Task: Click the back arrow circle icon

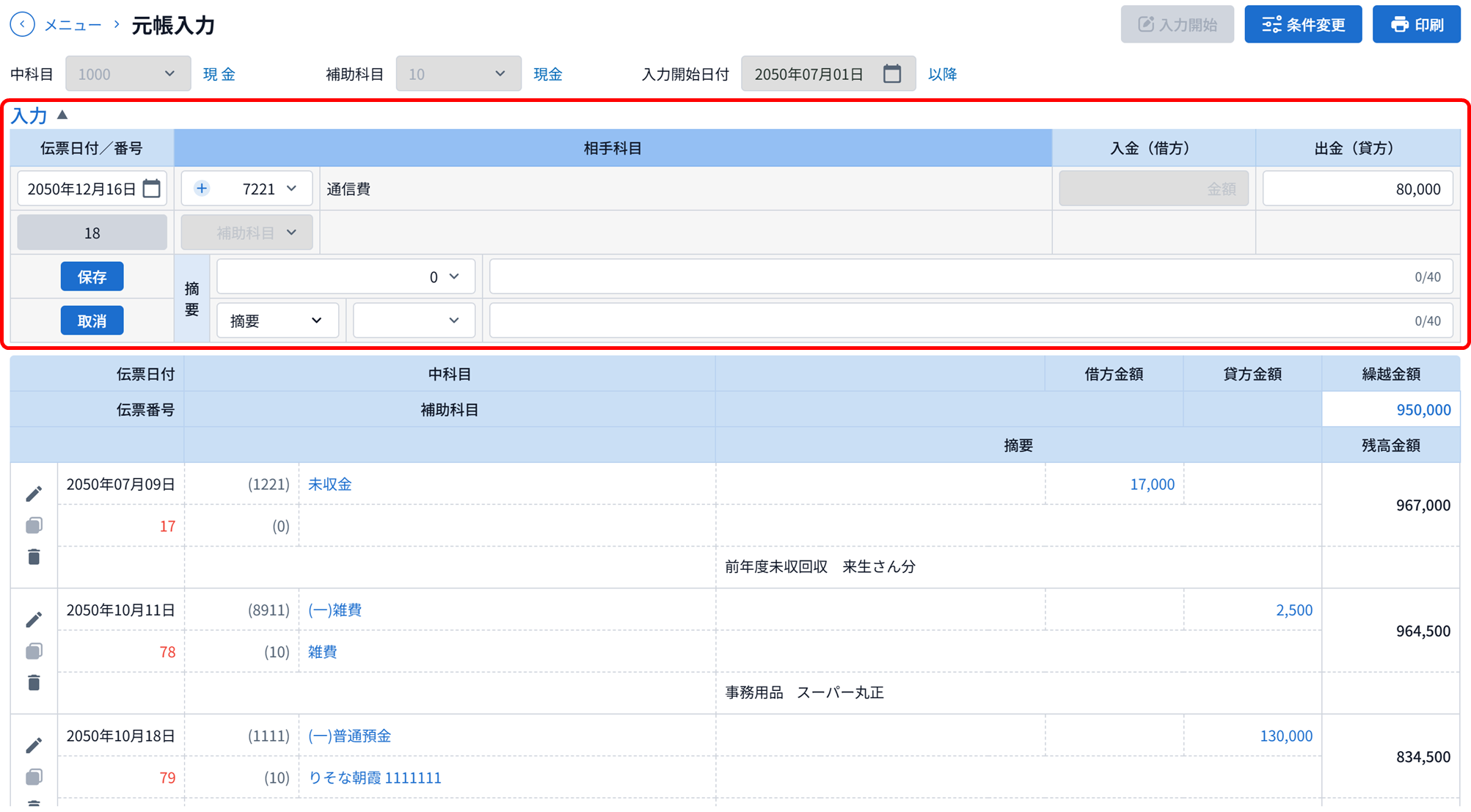Action: click(23, 25)
